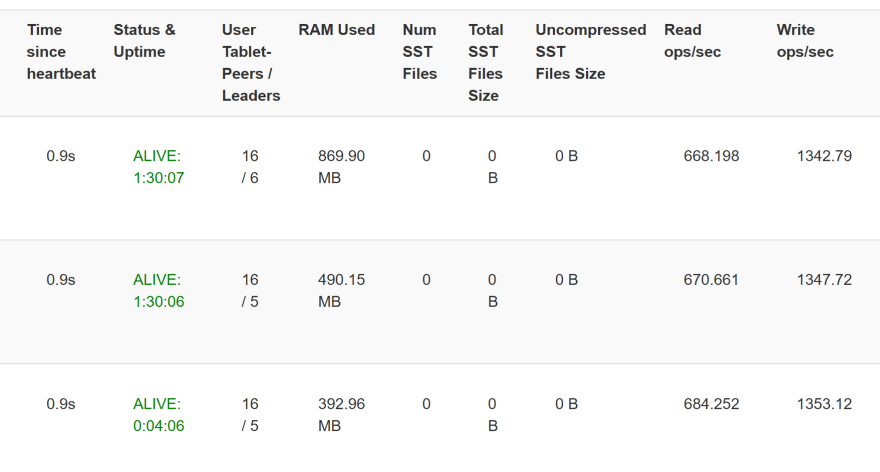Select the 'User Tablet-Peers / Leaders' header
The width and height of the screenshot is (880, 472).
pos(251,62)
